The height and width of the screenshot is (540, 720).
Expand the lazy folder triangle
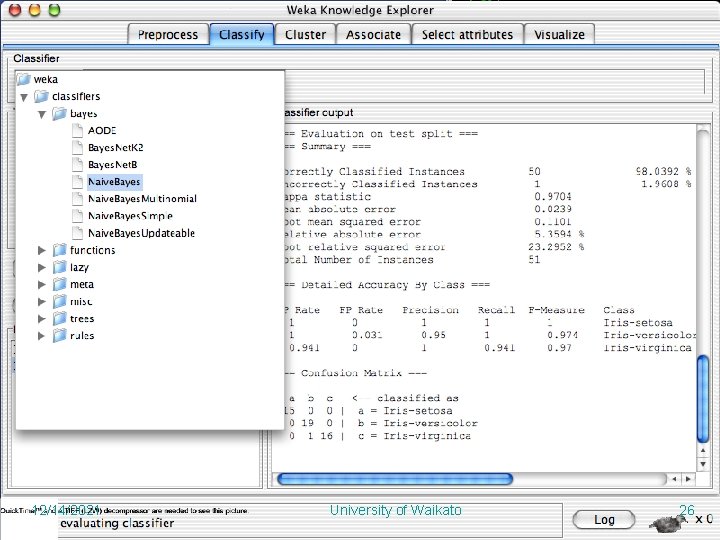pos(42,267)
